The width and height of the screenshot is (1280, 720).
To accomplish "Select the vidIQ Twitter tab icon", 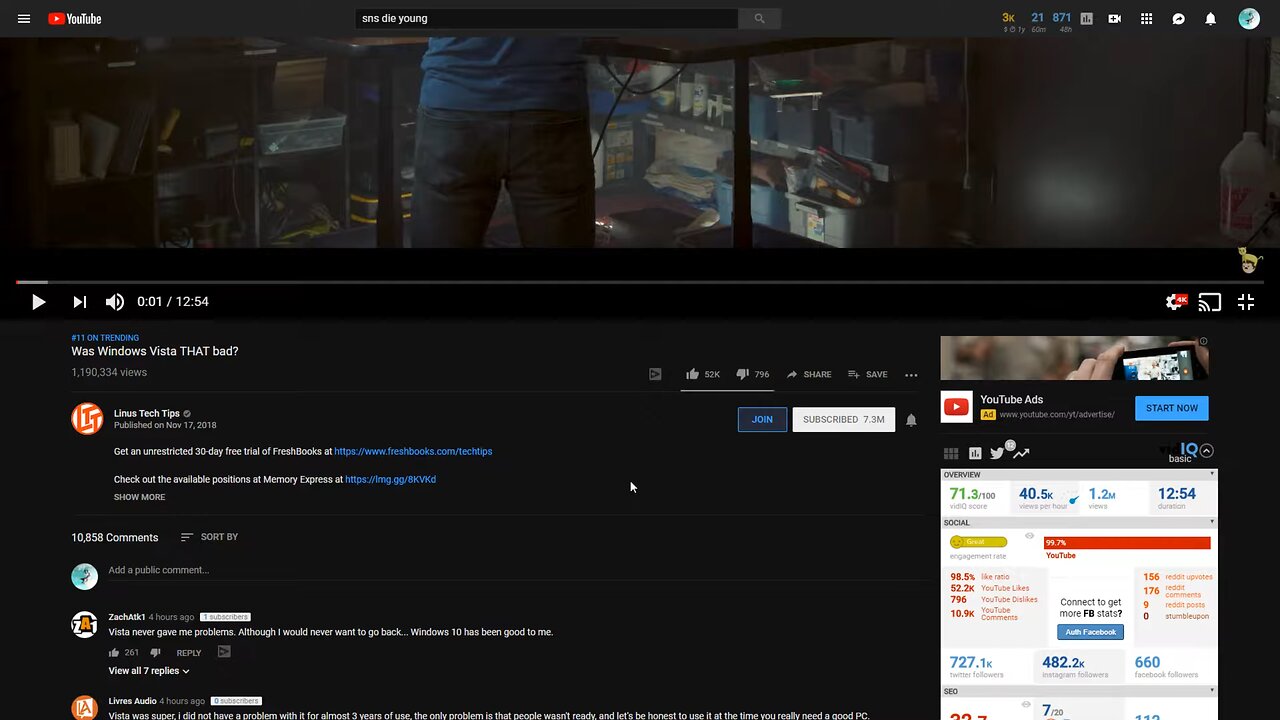I will [997, 454].
